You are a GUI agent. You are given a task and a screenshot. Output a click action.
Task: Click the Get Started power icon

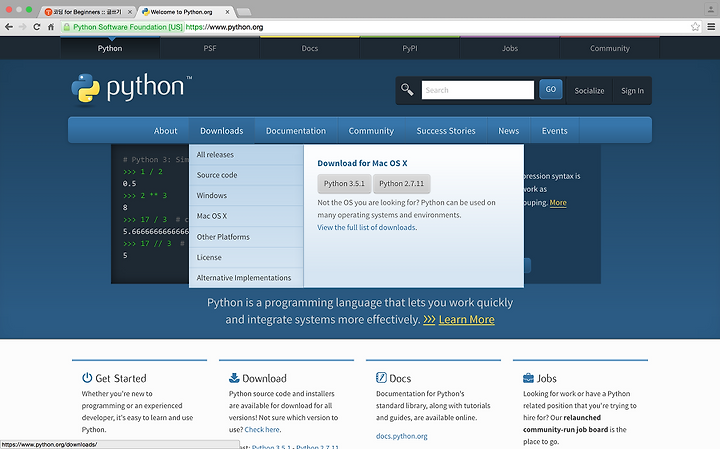coord(87,378)
